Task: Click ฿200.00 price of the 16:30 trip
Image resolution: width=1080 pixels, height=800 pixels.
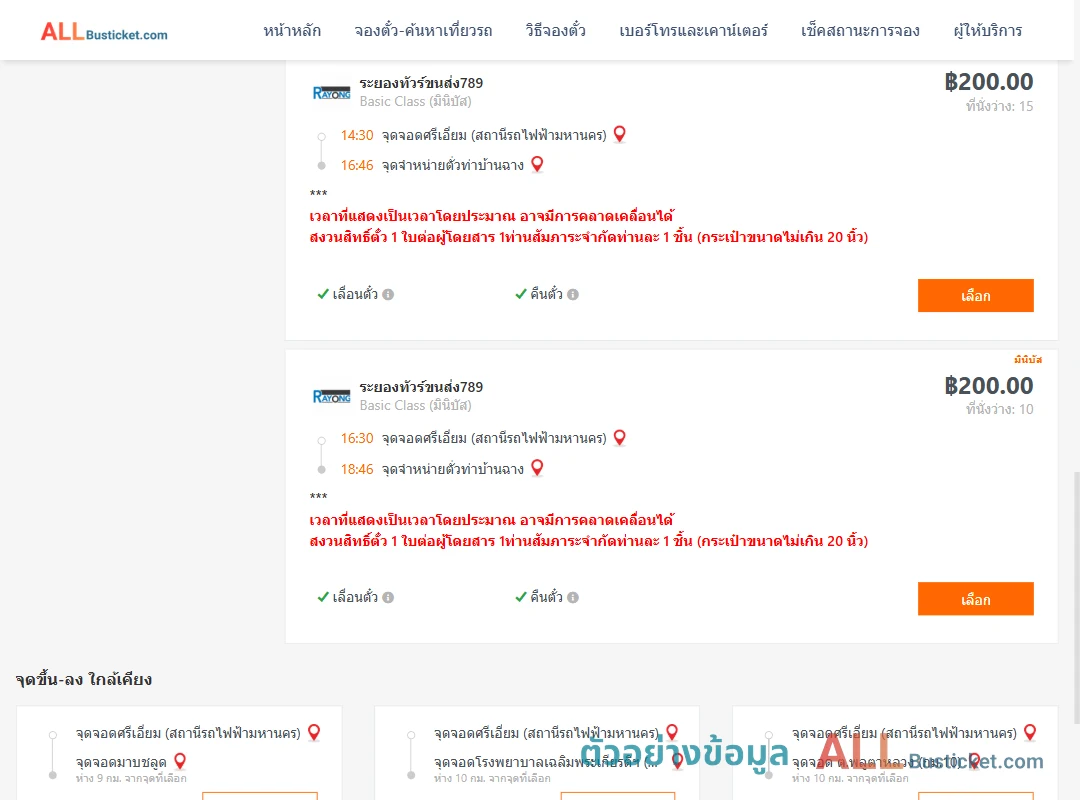Action: point(988,386)
